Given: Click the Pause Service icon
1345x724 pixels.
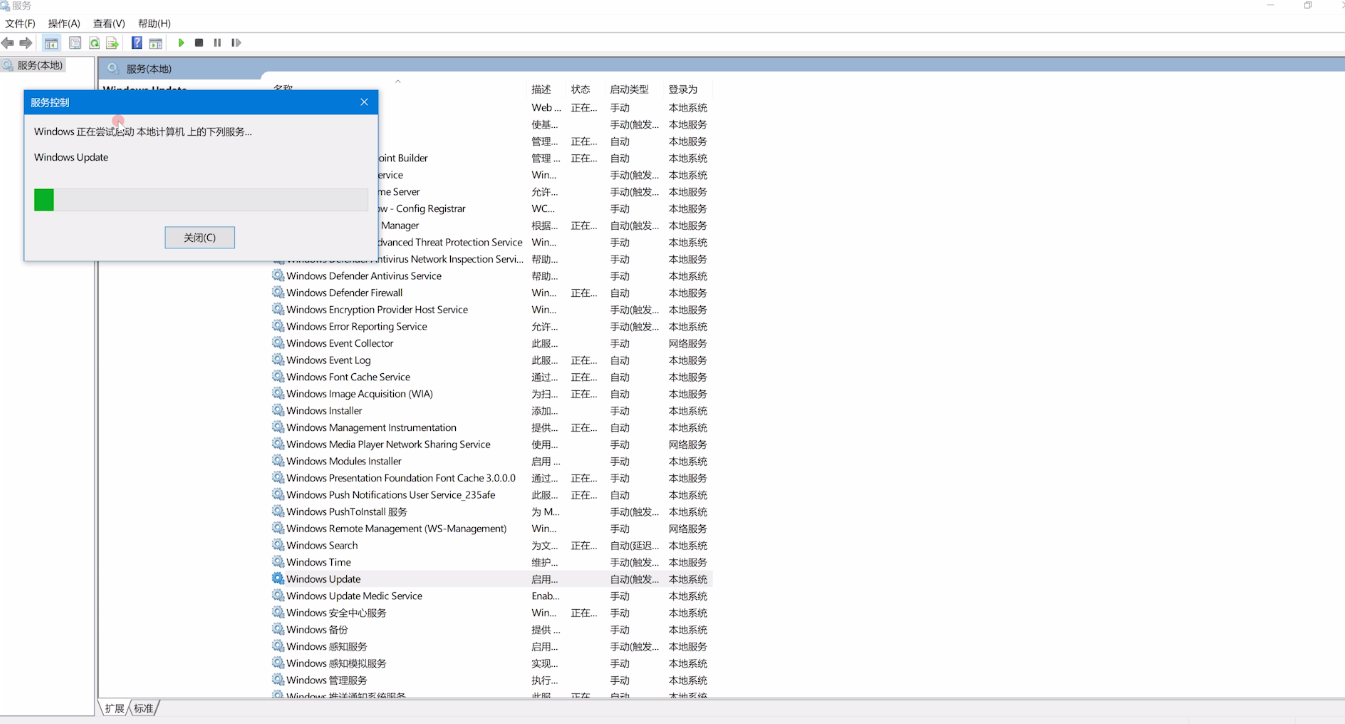Looking at the screenshot, I should click(x=217, y=43).
